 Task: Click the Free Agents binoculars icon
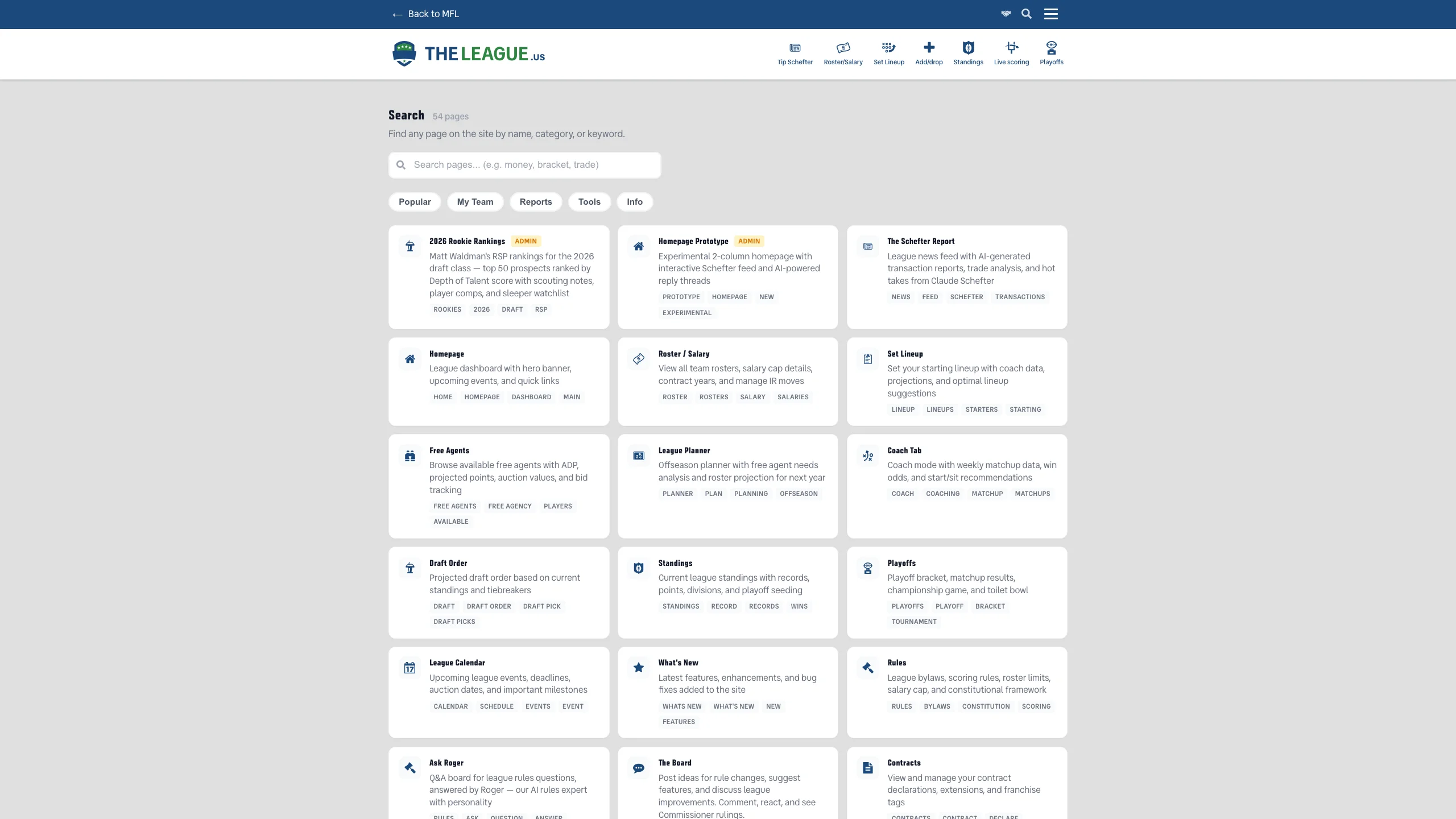409,456
